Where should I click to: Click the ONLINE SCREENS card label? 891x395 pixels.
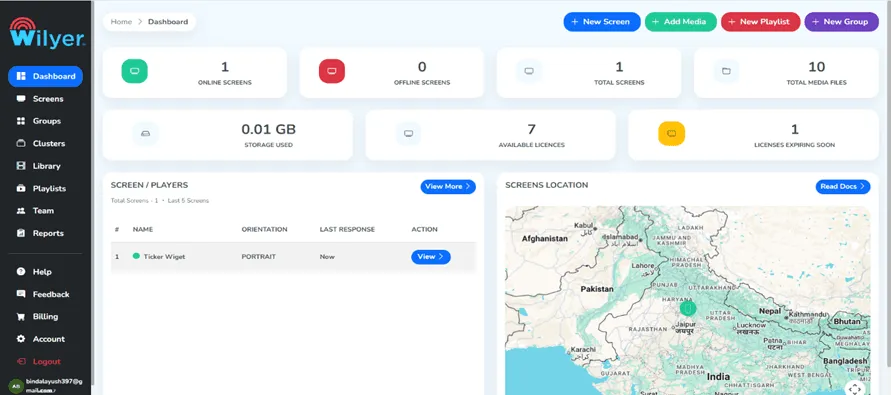point(224,82)
